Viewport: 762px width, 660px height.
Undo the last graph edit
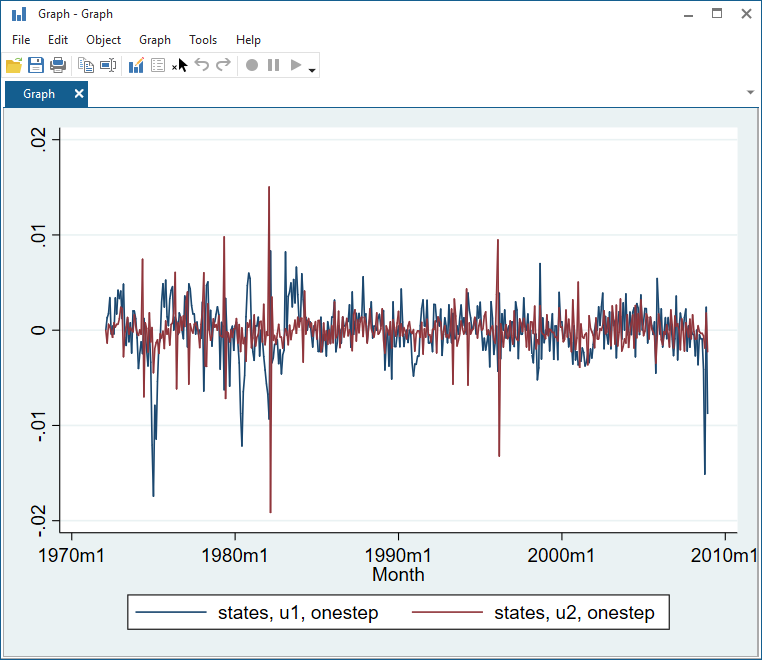[202, 65]
